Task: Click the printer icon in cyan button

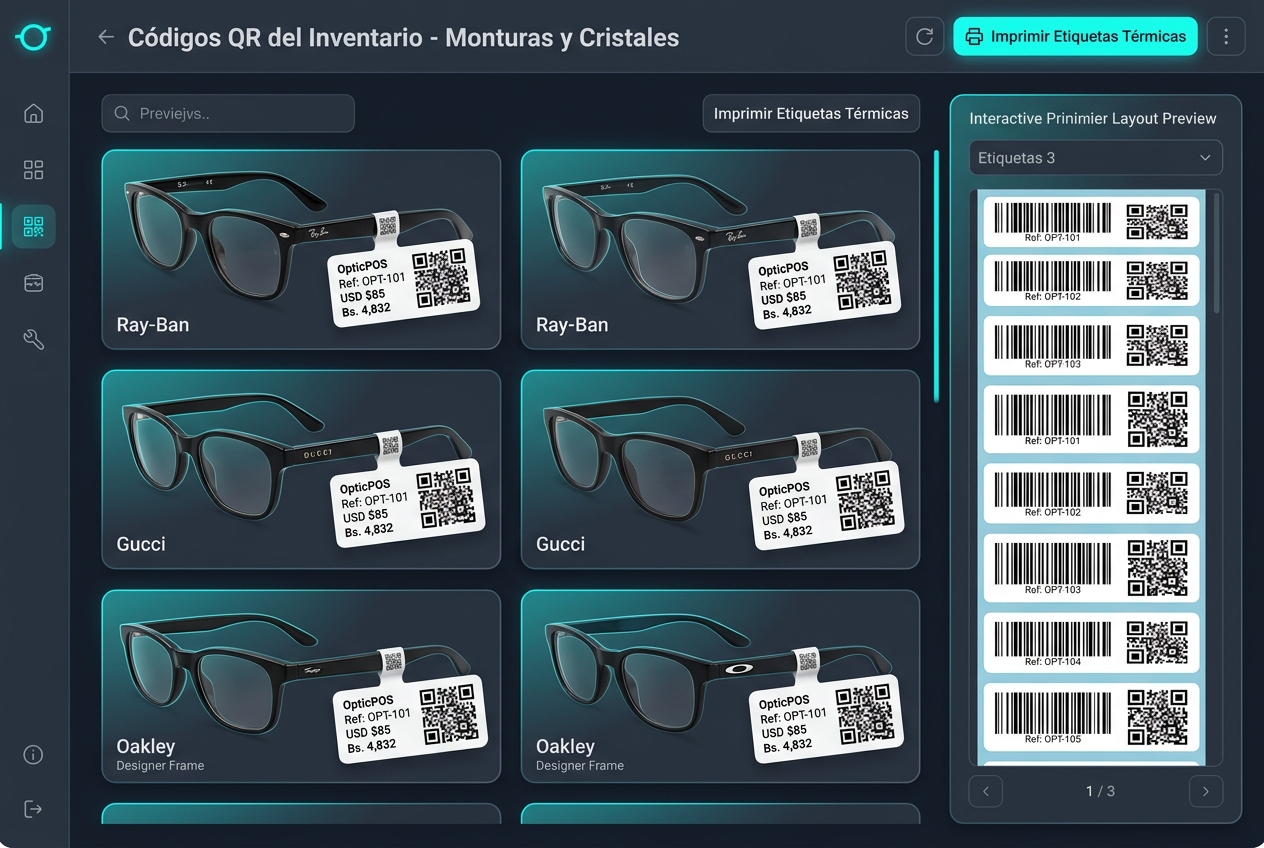Action: pyautogui.click(x=974, y=36)
